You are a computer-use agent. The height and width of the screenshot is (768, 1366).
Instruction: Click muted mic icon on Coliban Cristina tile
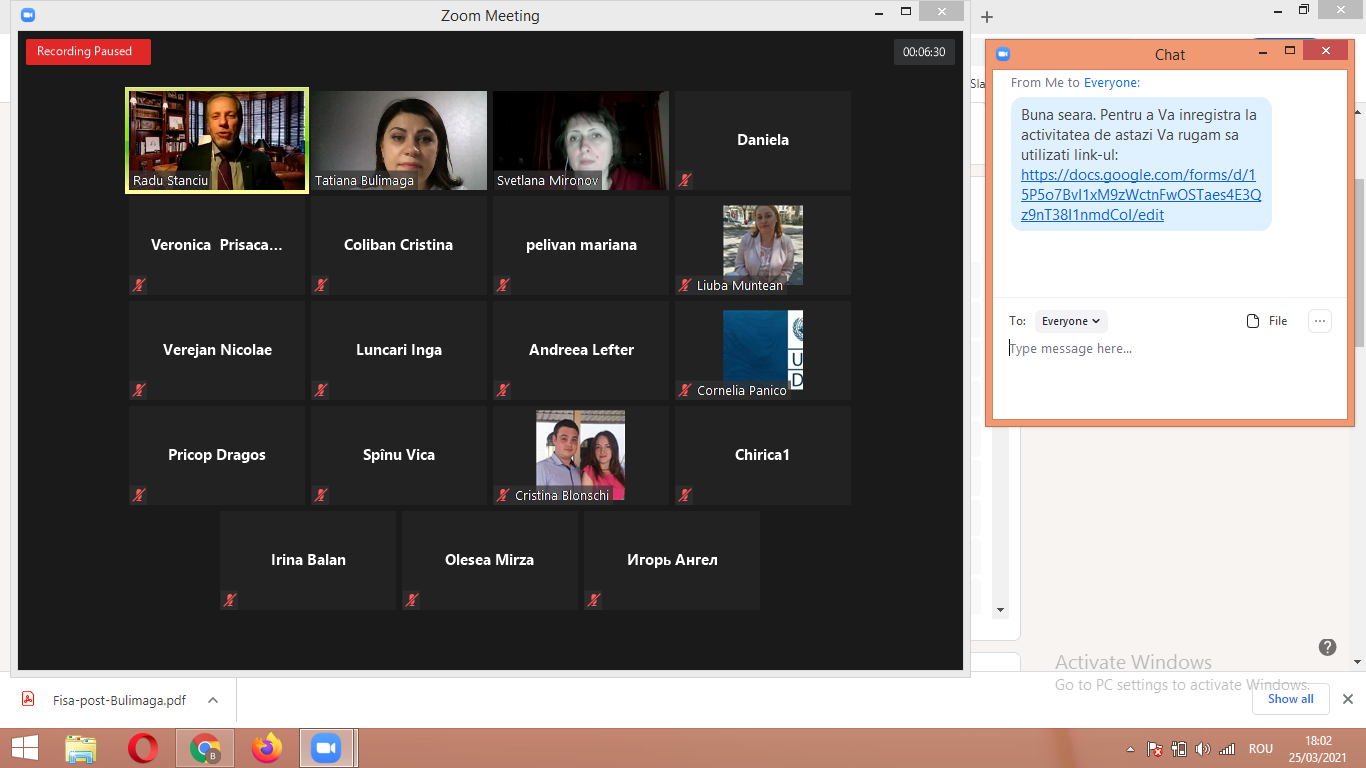point(321,285)
